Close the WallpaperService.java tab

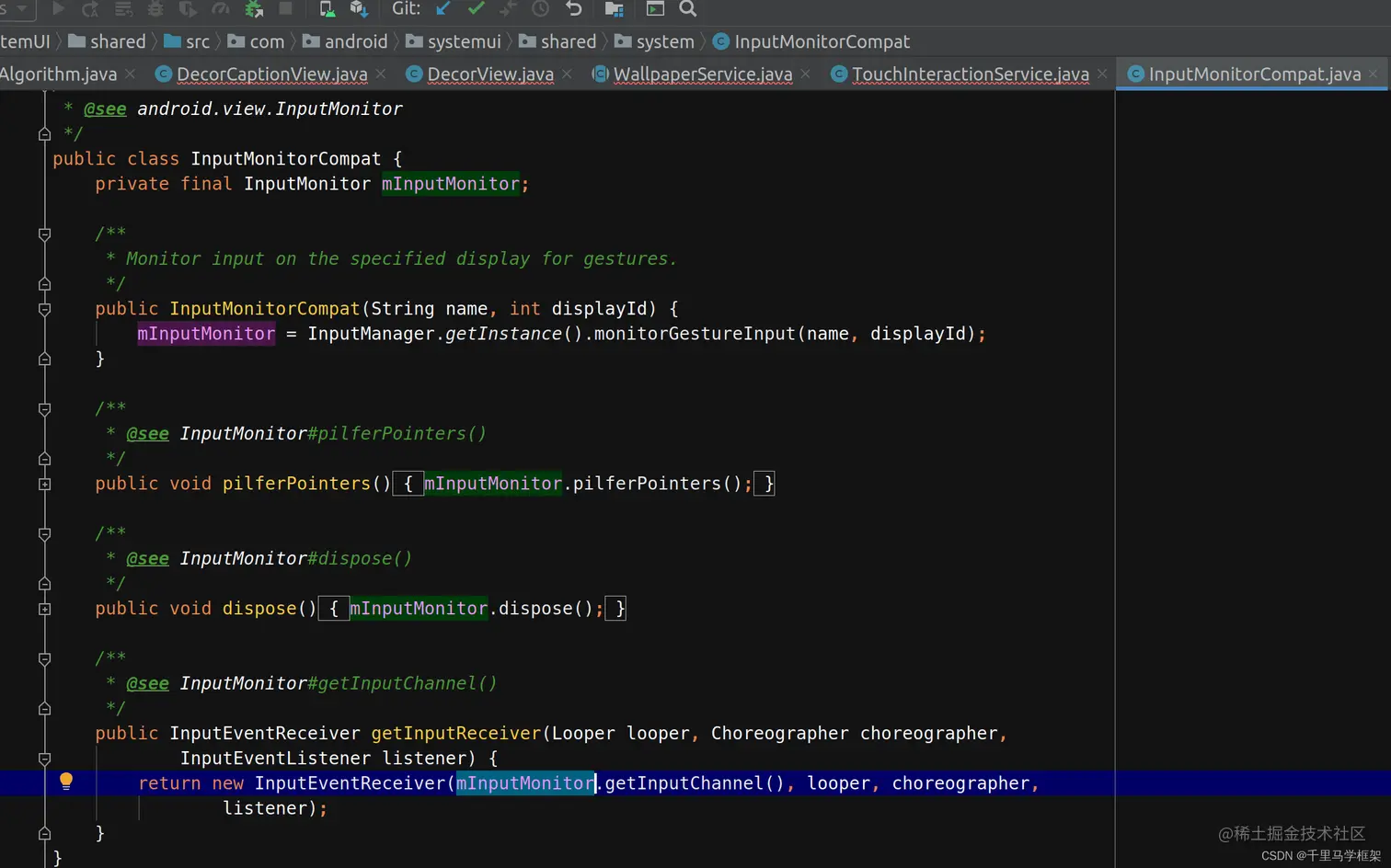(x=805, y=74)
